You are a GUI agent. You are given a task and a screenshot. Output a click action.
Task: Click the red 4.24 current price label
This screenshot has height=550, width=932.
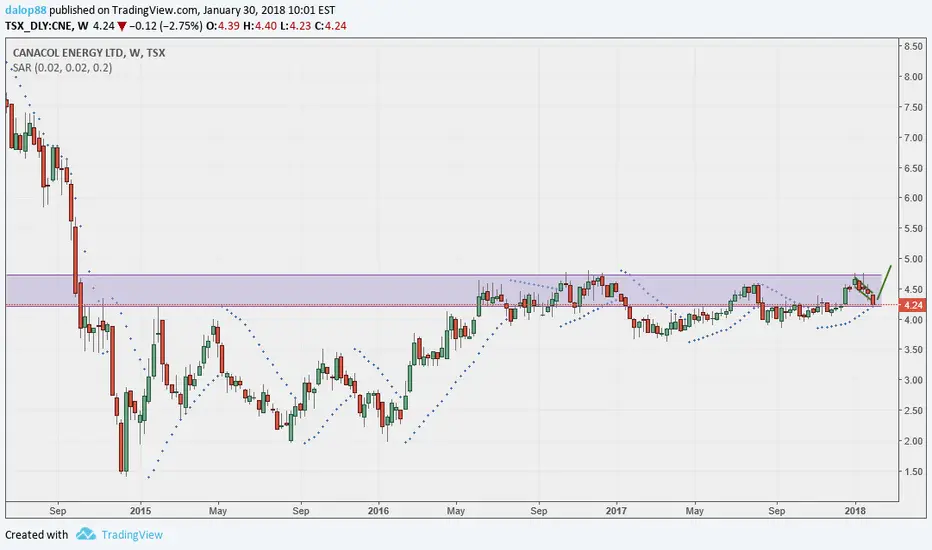point(914,305)
